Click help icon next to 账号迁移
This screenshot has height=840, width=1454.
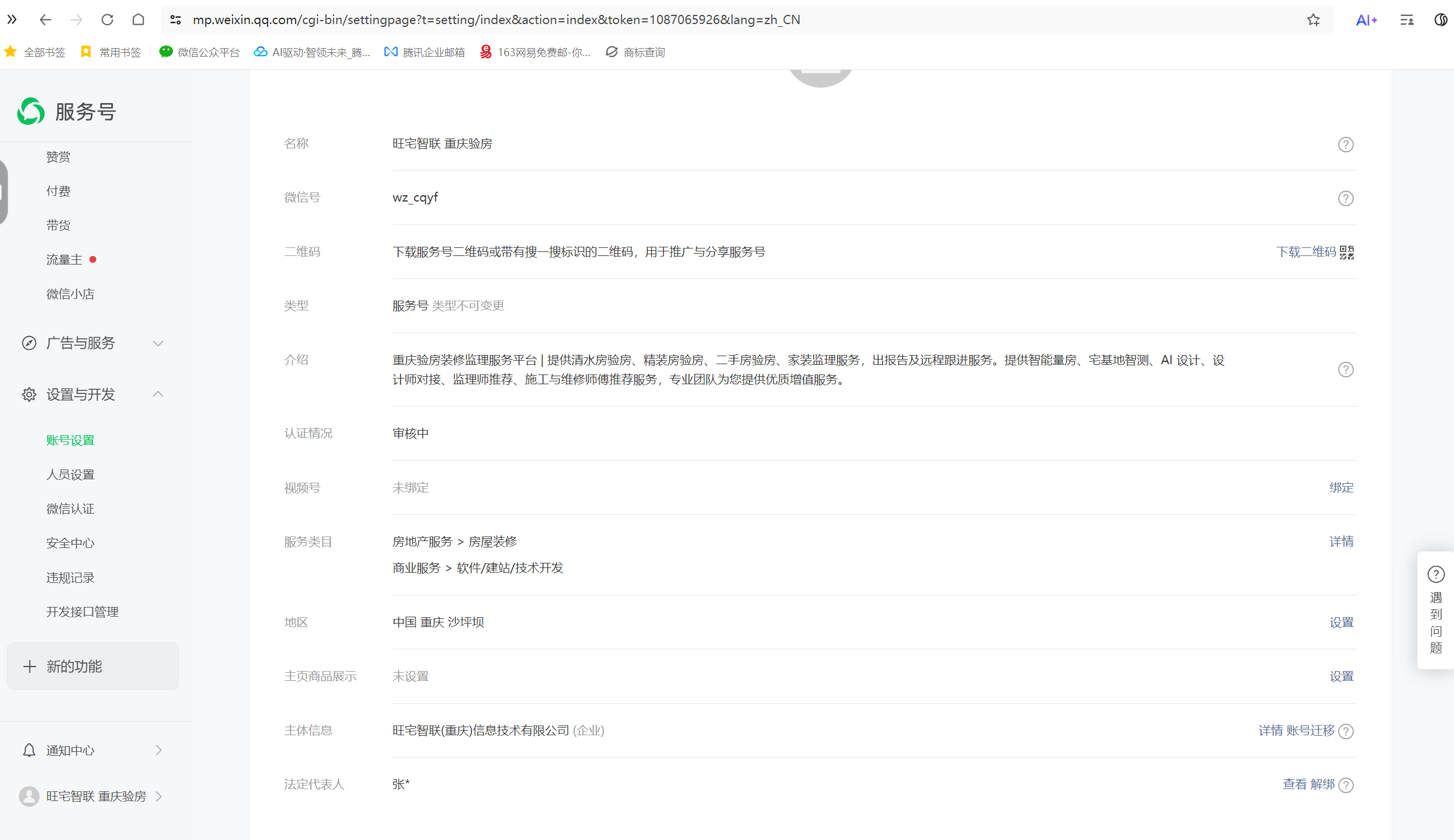(x=1345, y=731)
